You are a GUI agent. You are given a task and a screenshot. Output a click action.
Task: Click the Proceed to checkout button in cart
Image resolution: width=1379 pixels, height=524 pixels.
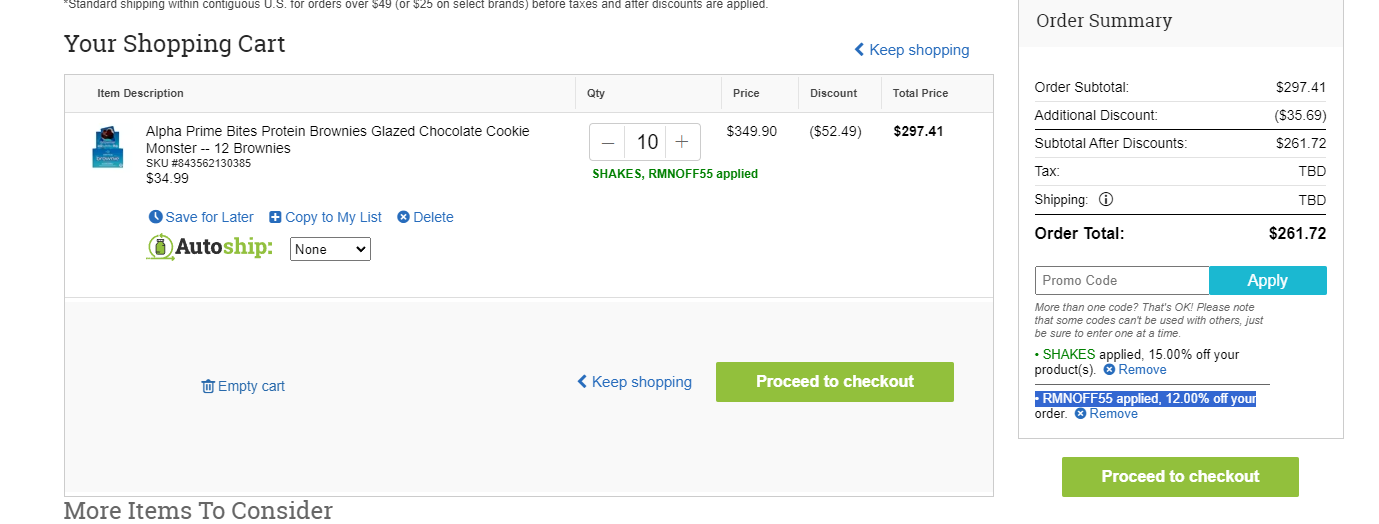pyautogui.click(x=835, y=382)
